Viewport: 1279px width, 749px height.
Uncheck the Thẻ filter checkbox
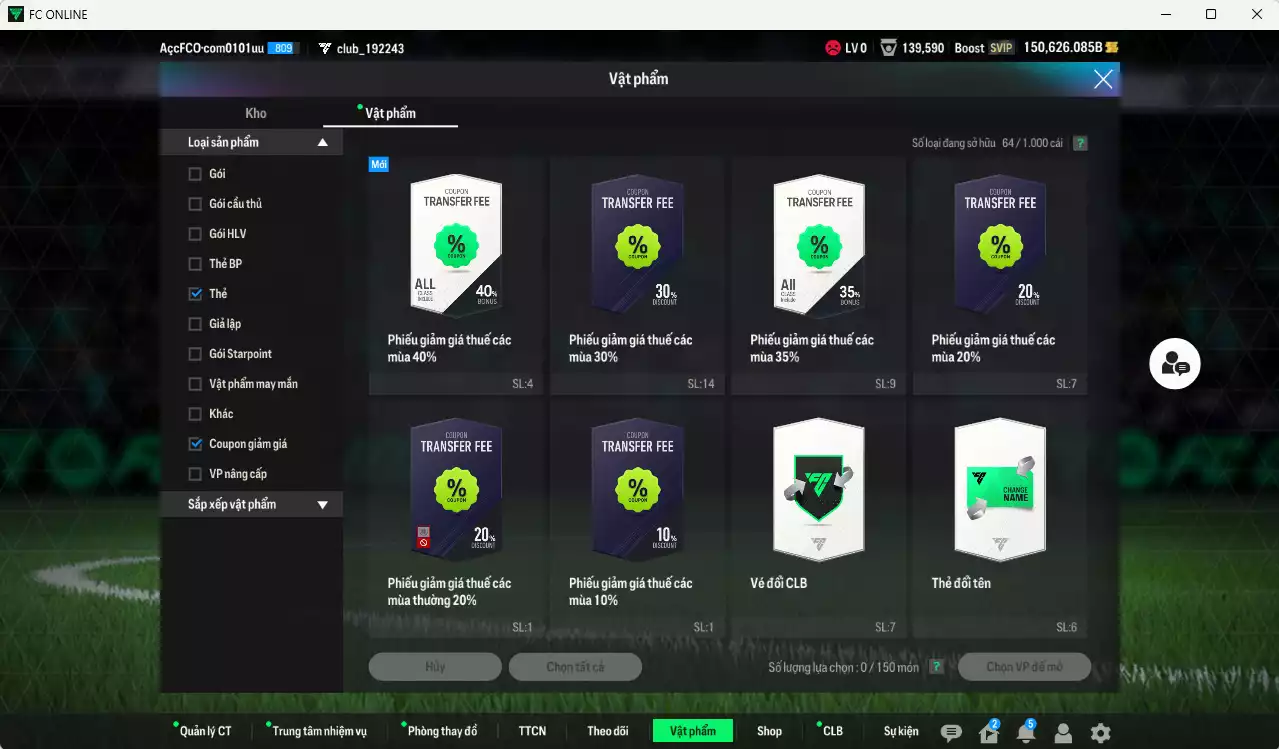coord(193,293)
